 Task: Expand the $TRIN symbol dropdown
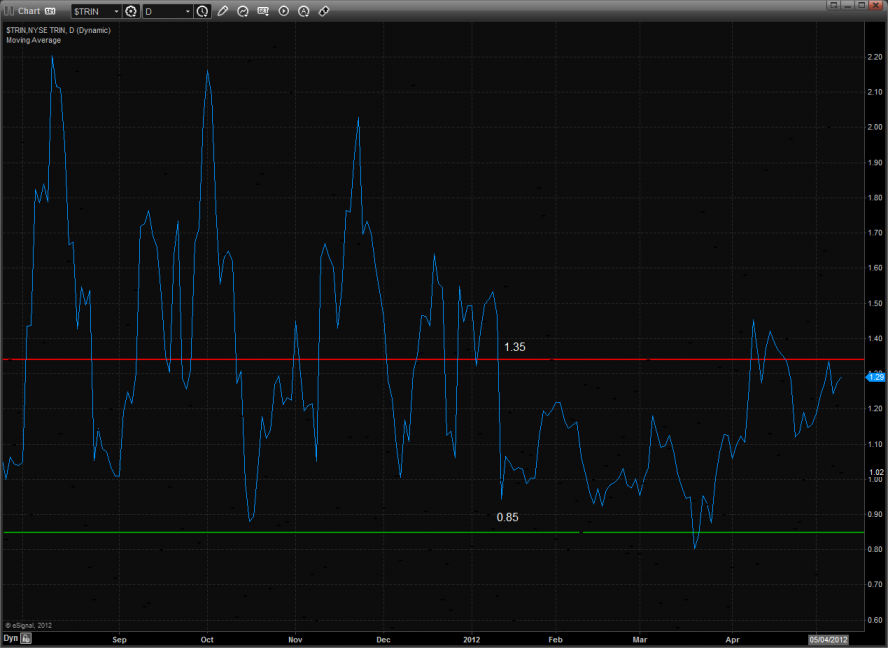click(115, 11)
